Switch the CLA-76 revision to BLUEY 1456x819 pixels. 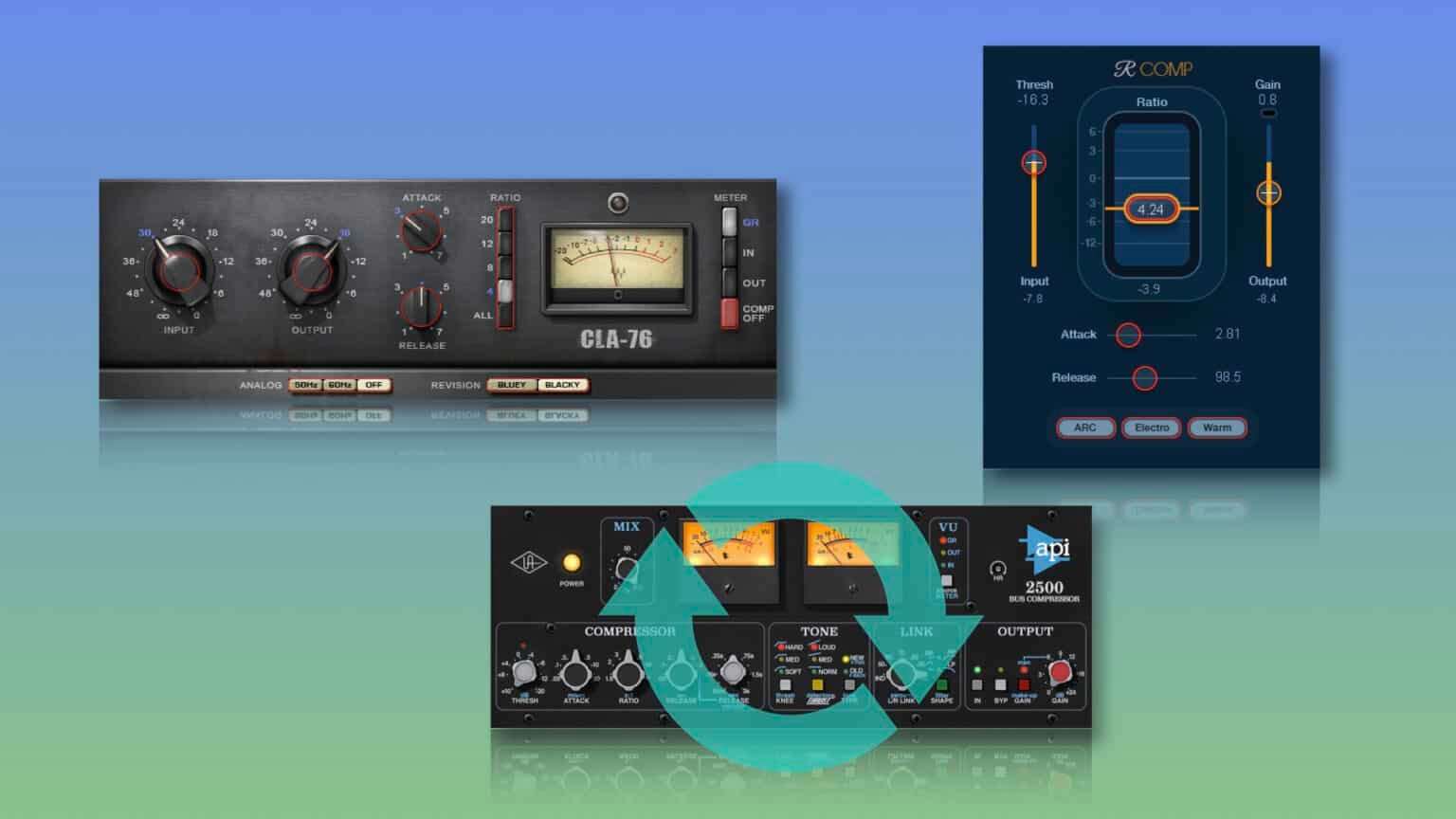click(x=512, y=385)
